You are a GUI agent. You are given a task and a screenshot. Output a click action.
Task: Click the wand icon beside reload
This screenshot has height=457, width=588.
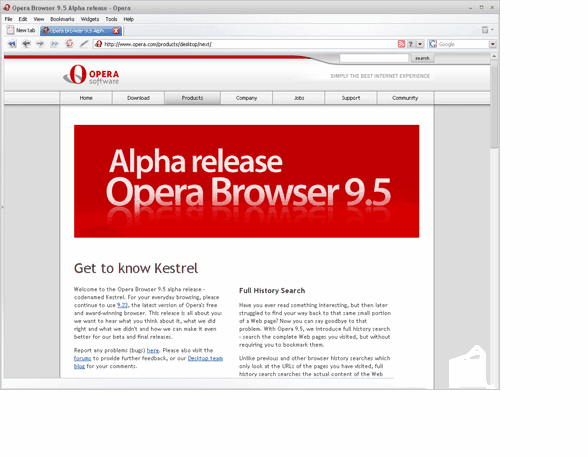pyautogui.click(x=84, y=44)
